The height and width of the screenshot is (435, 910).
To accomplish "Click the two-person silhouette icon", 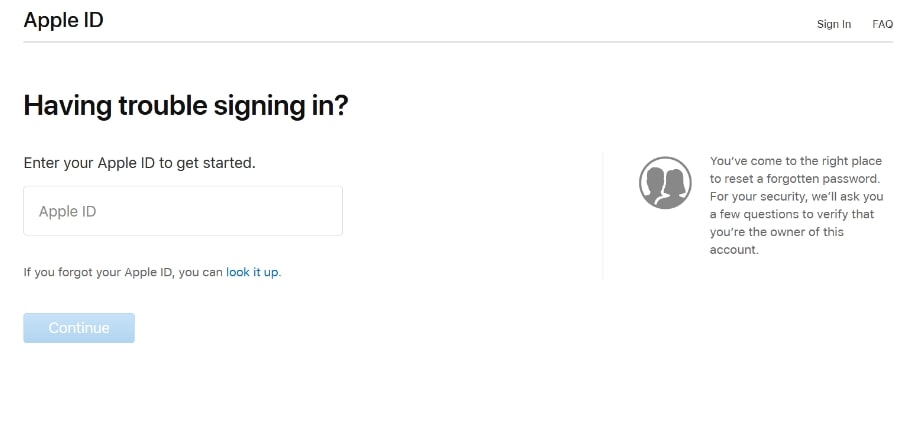I will (665, 182).
